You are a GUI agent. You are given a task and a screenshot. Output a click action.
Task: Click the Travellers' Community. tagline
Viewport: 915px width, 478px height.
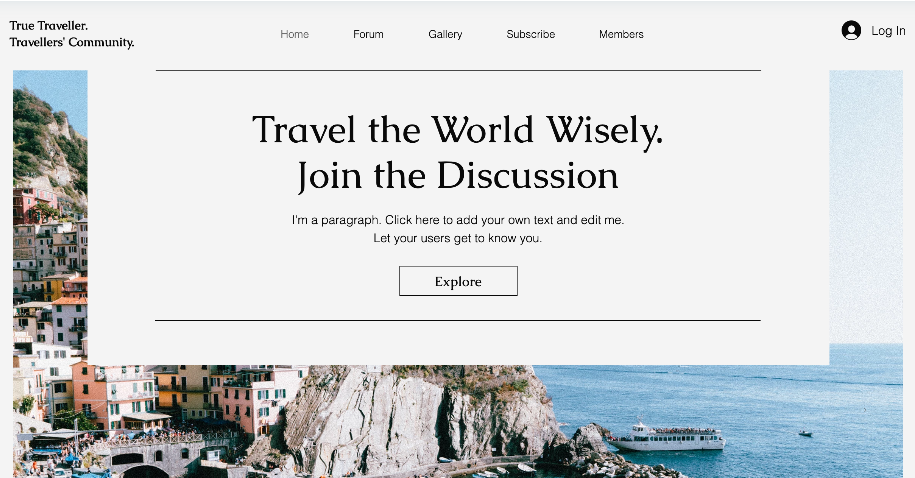[x=72, y=43]
